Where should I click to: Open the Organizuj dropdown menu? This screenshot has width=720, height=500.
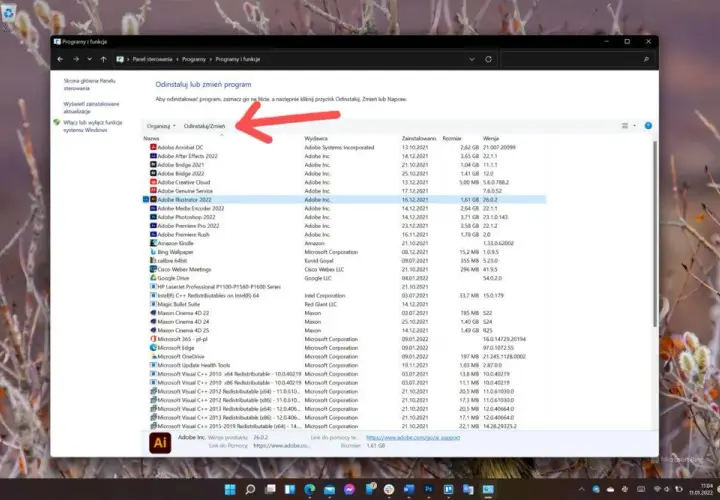(x=161, y=126)
